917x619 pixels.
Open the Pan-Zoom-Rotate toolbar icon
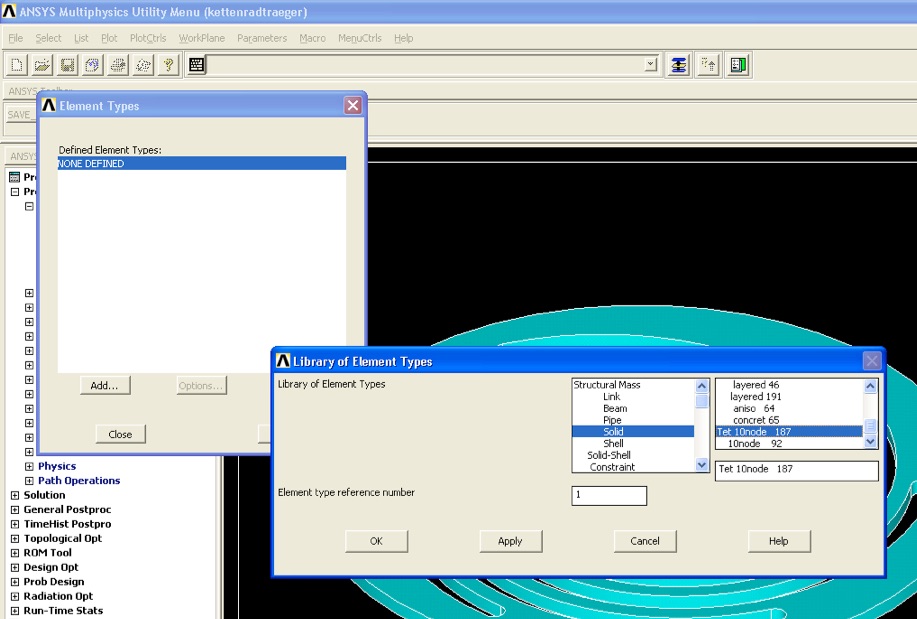[x=92, y=65]
